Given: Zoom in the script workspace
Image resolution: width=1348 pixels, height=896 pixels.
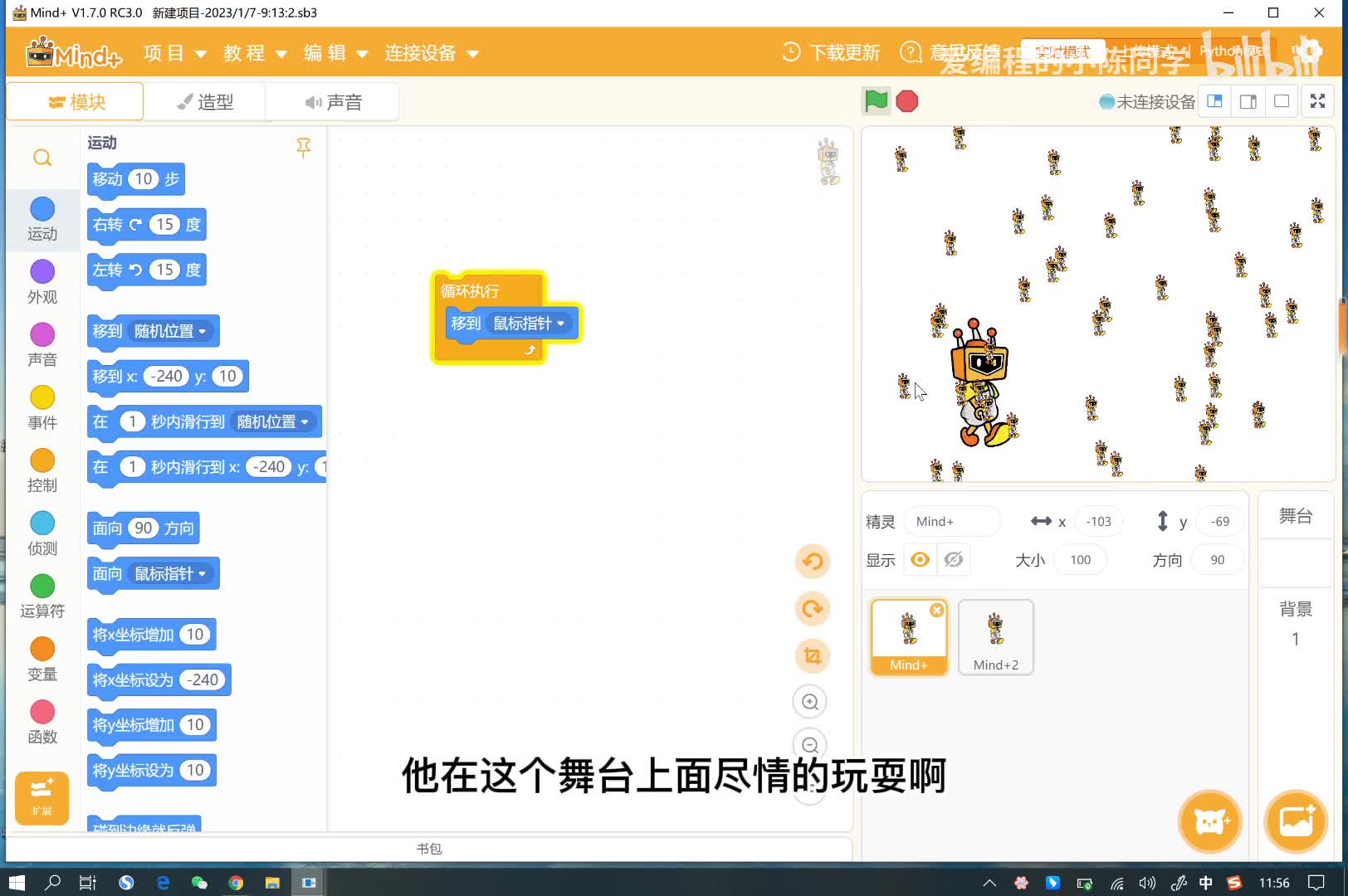Looking at the screenshot, I should click(810, 702).
